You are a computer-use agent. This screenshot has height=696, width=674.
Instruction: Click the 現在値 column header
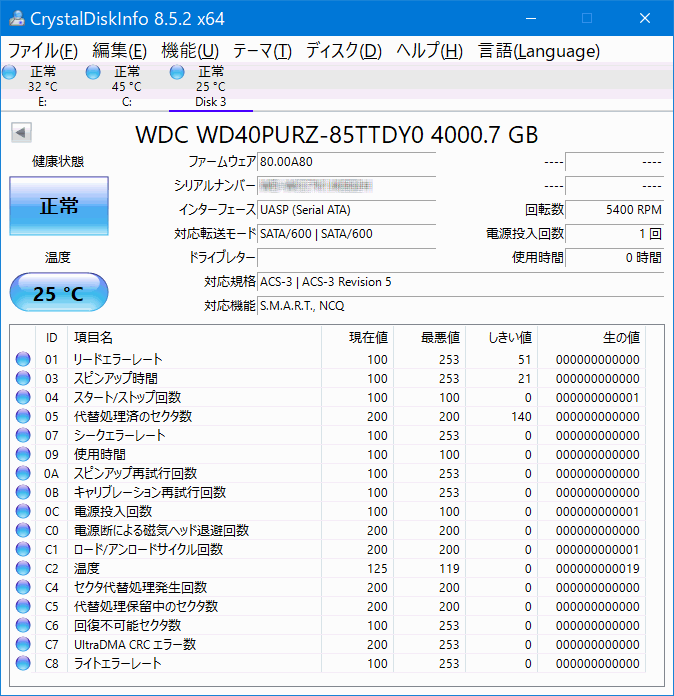357,338
